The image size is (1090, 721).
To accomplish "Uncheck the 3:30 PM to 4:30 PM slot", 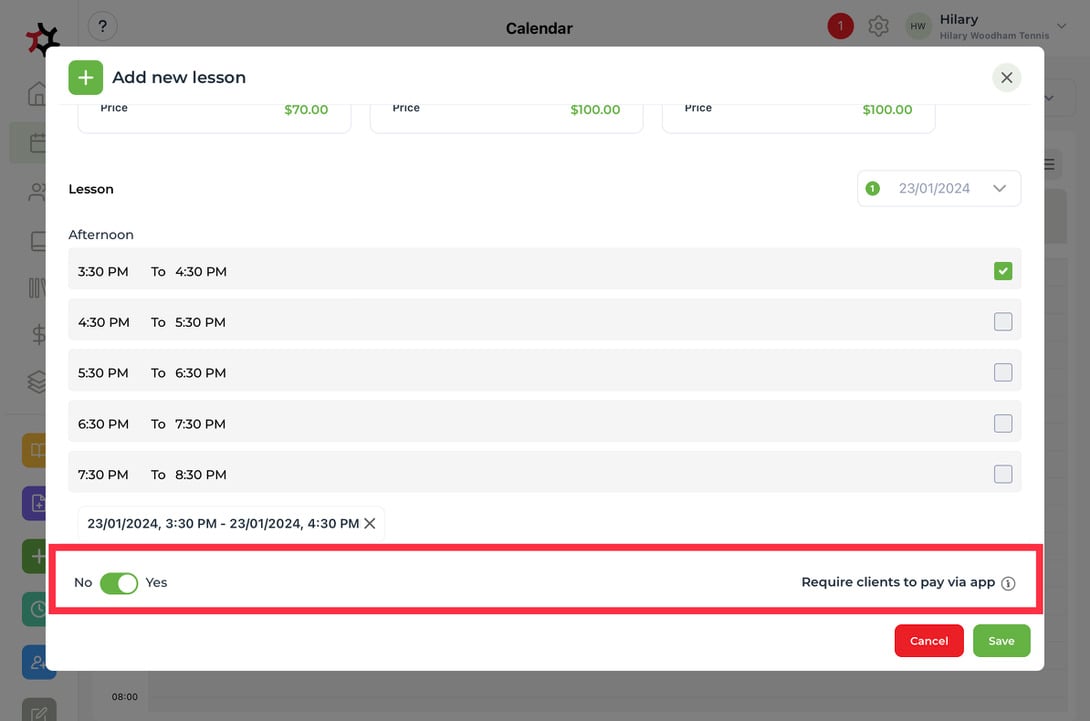I will tap(1002, 271).
